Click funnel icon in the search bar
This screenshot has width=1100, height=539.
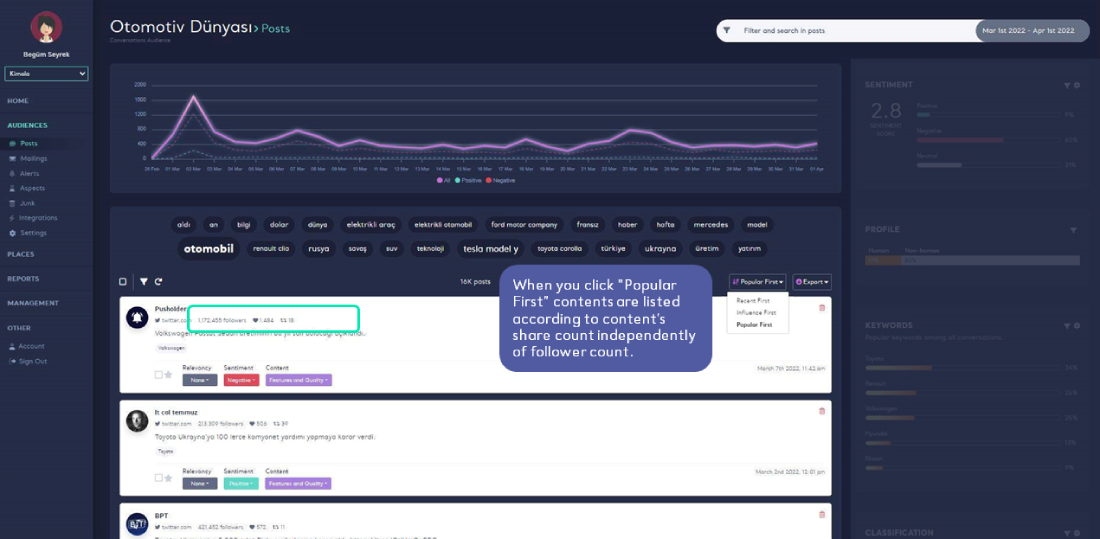click(x=727, y=31)
